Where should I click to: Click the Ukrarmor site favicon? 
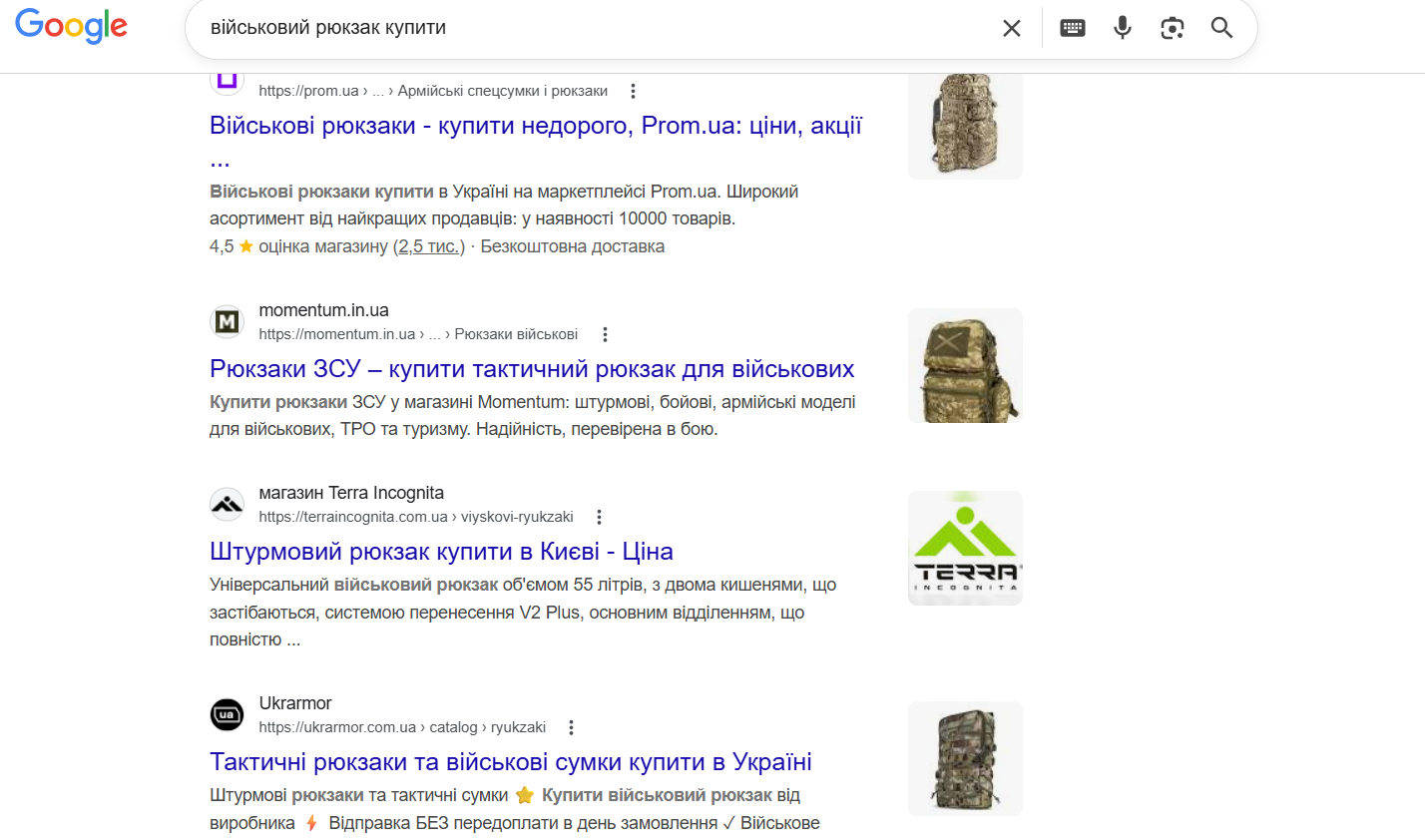228,714
